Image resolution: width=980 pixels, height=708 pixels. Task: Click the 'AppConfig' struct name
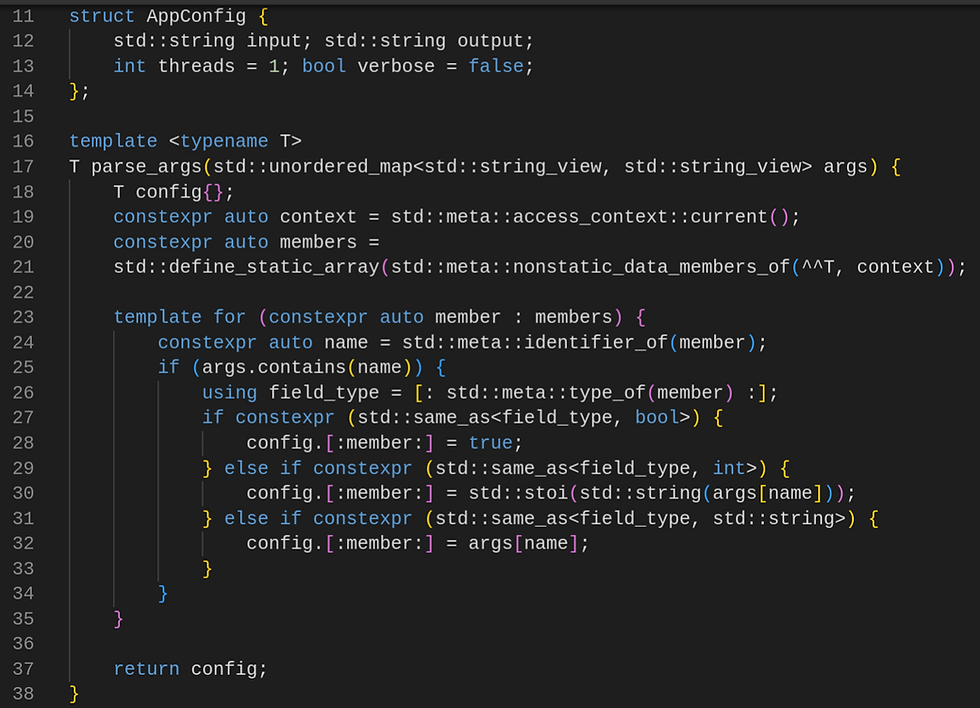click(x=196, y=16)
